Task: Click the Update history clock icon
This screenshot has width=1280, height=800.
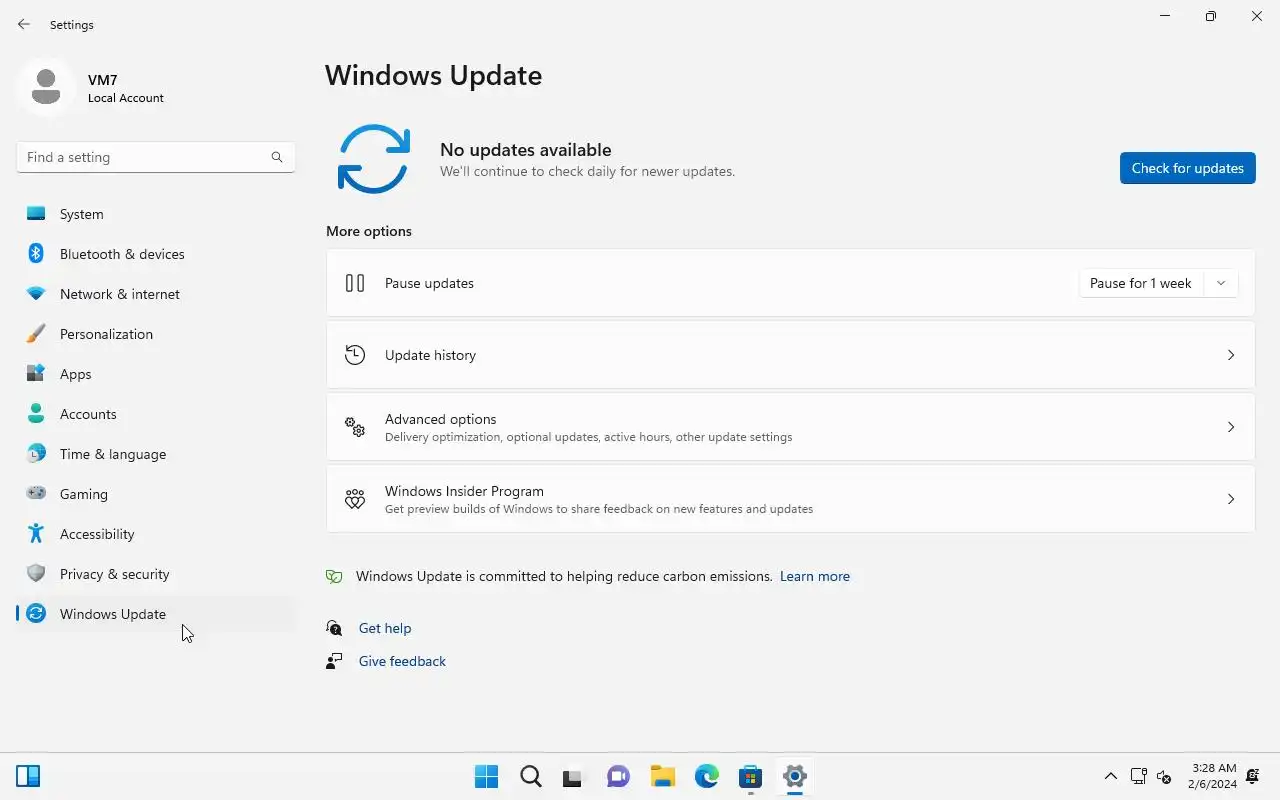Action: point(355,355)
